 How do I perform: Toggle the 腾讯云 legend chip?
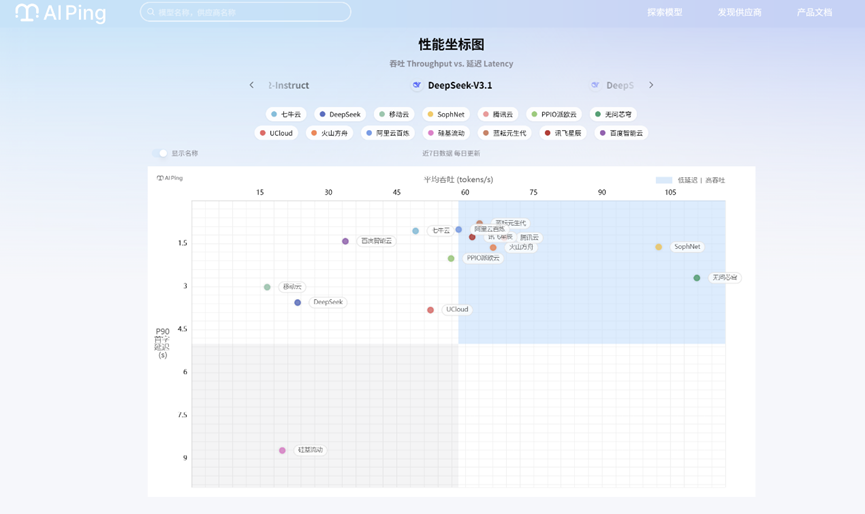click(x=498, y=114)
